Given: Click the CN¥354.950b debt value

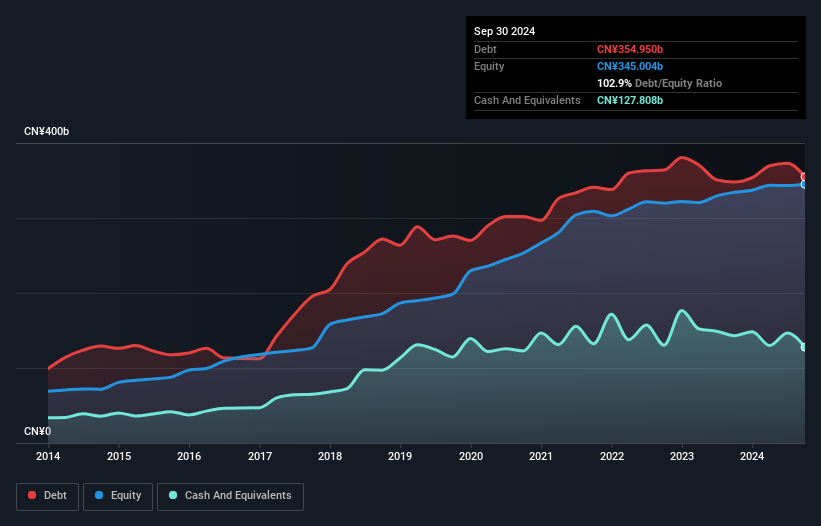Looking at the screenshot, I should (x=630, y=49).
